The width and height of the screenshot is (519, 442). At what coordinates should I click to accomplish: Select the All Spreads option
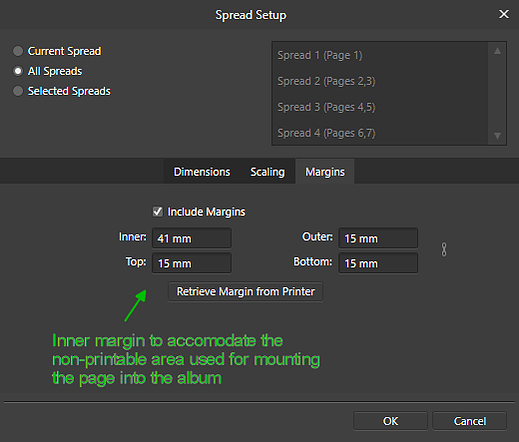(x=18, y=71)
